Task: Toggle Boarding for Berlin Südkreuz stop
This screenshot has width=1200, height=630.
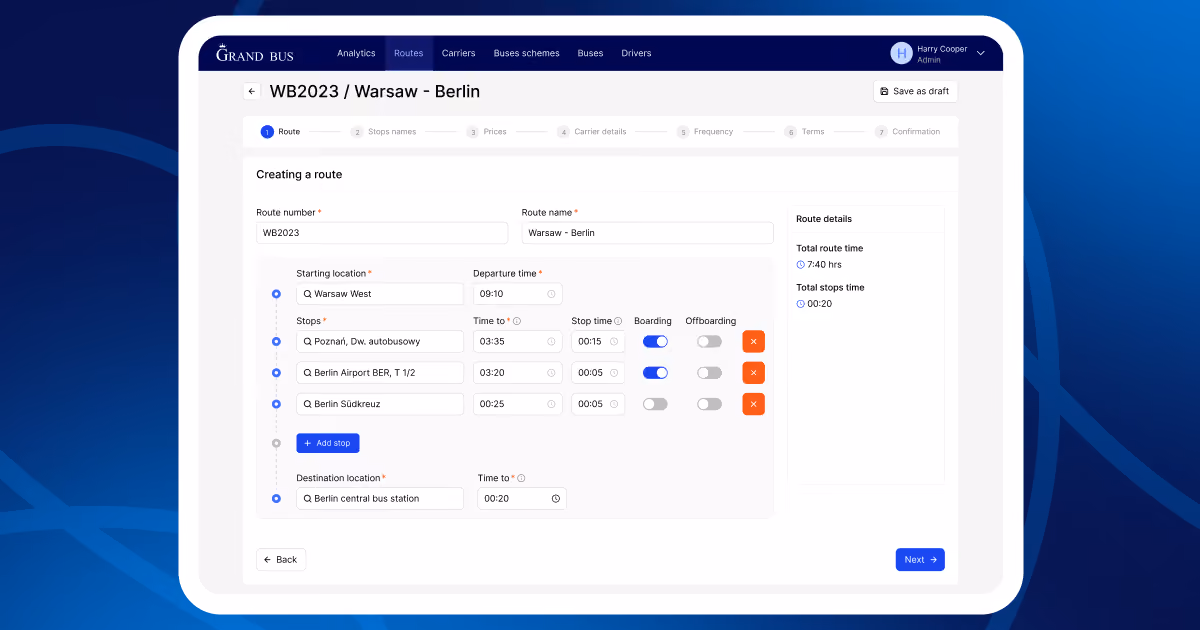Action: point(655,404)
